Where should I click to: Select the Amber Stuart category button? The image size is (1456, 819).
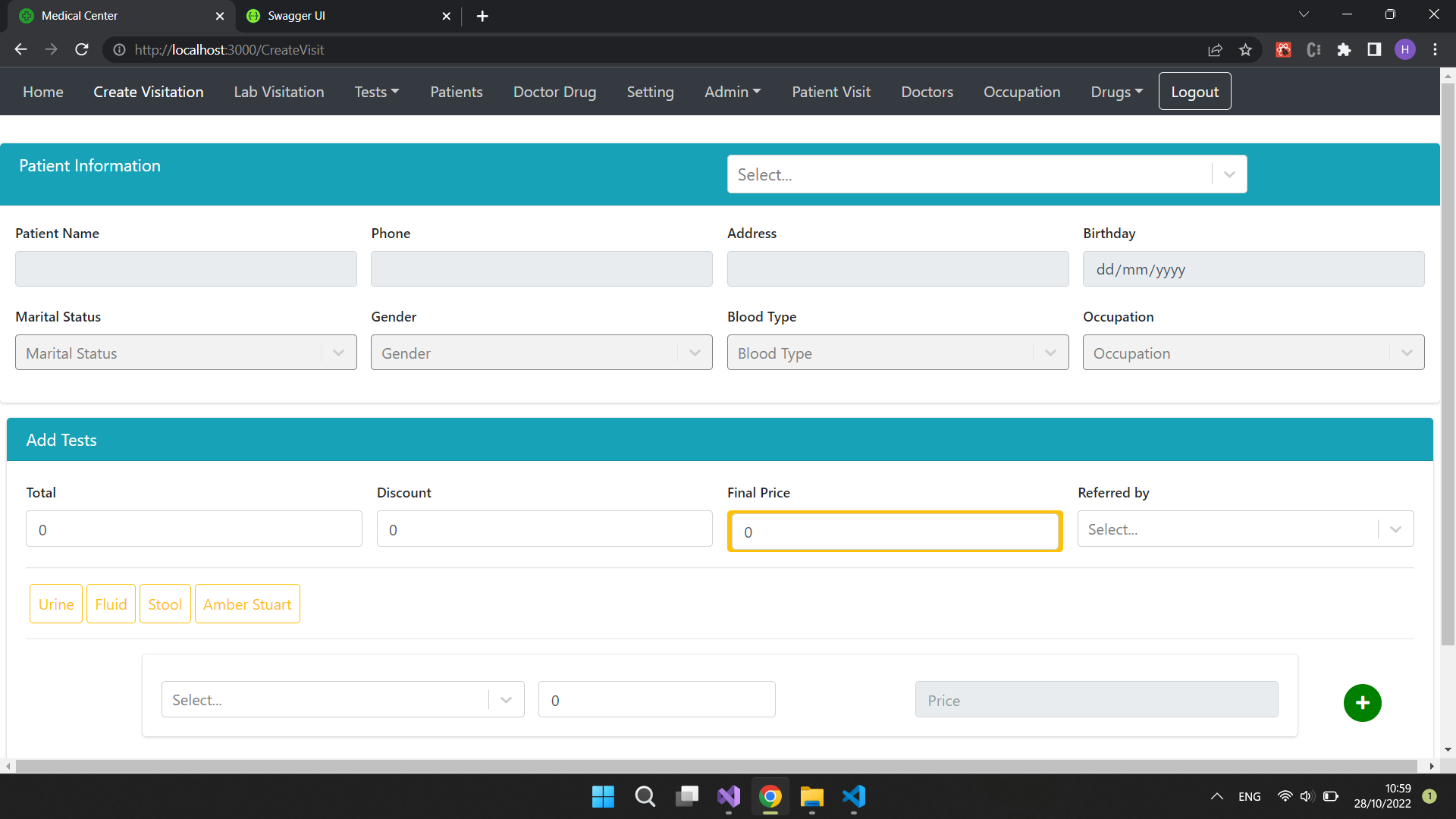pos(247,604)
